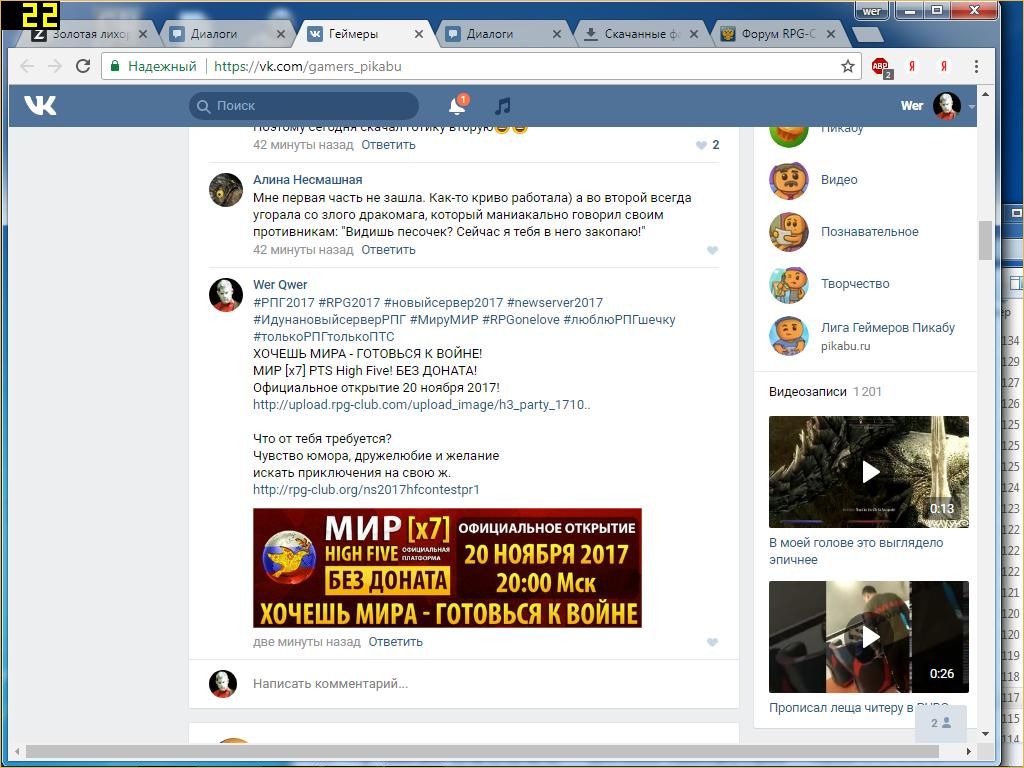
Task: Reply to the Wer Qwer comment
Action: point(396,642)
